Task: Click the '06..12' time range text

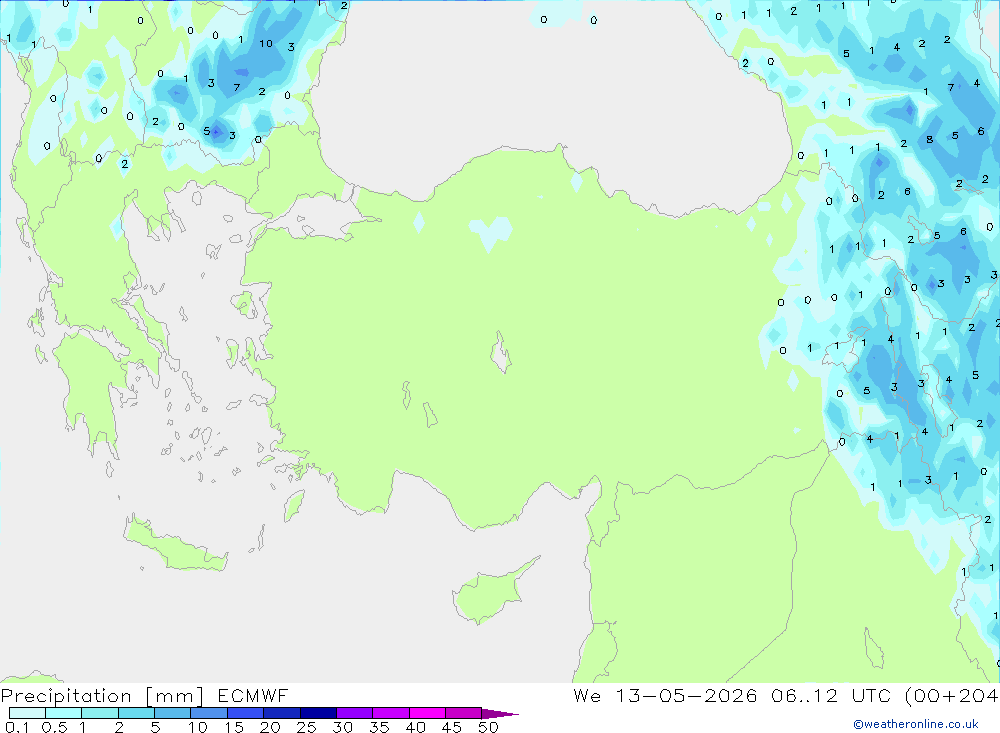Action: pos(804,695)
